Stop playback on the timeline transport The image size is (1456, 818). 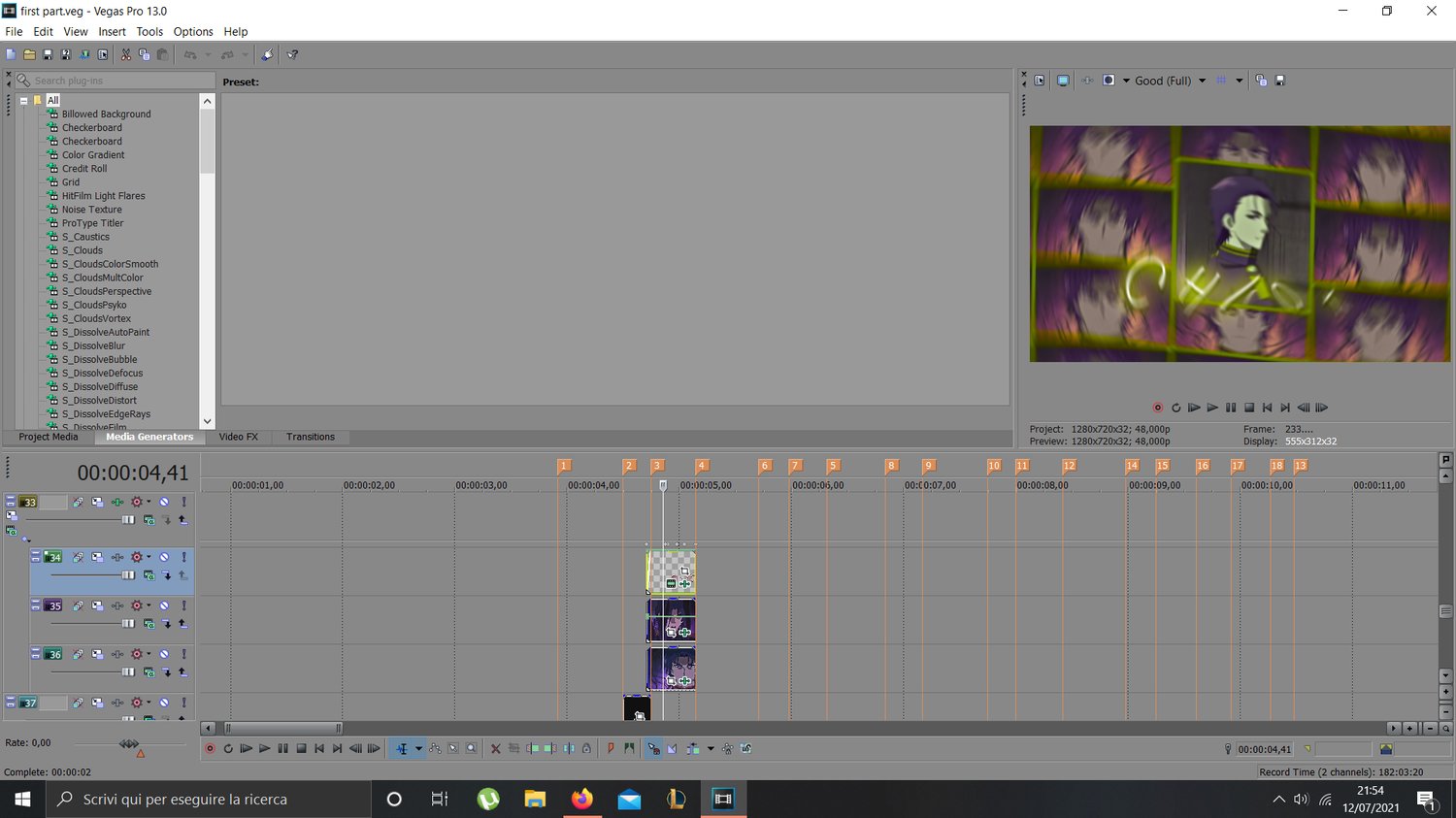pos(301,749)
